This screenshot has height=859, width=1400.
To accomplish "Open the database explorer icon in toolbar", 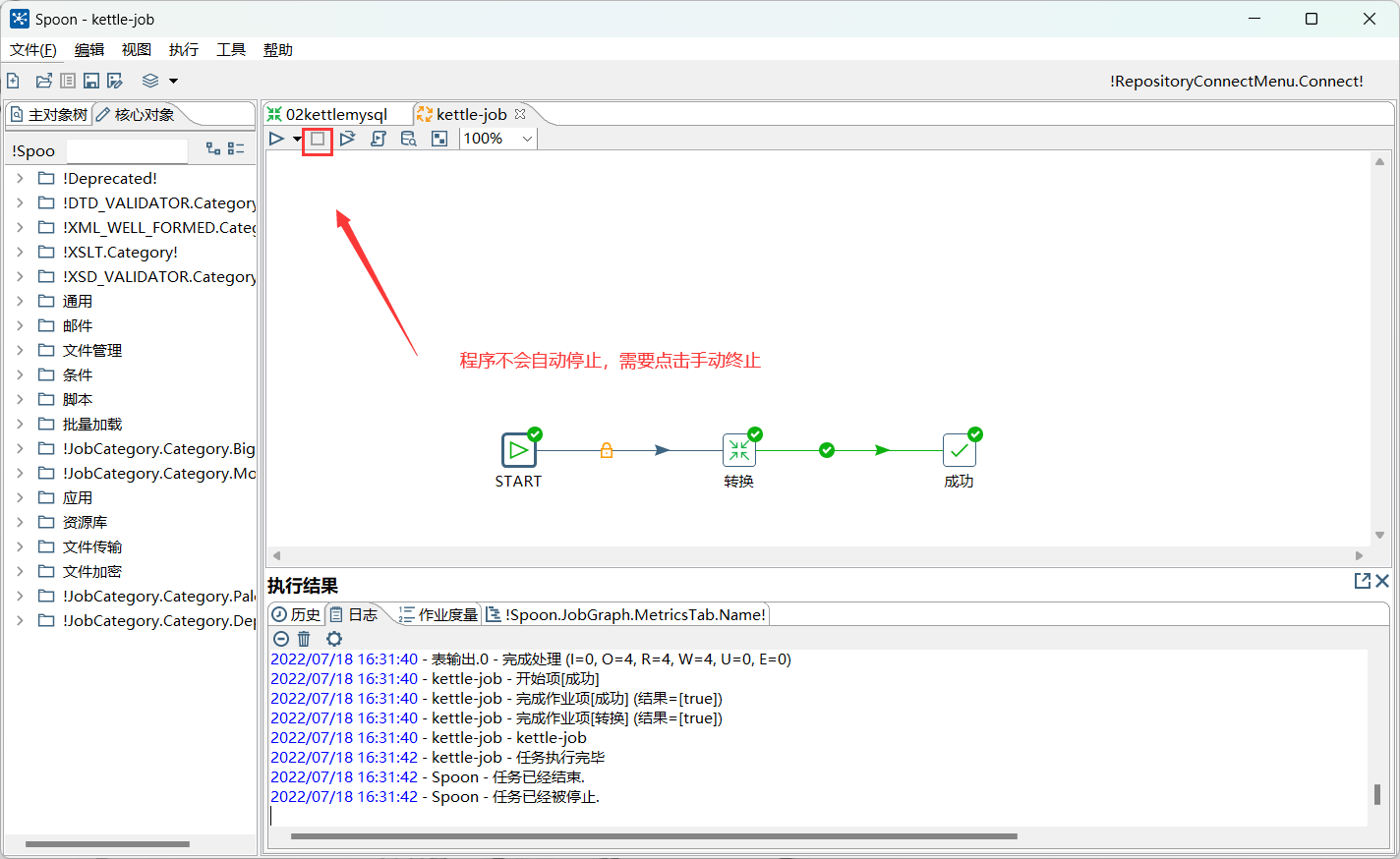I will (x=408, y=139).
